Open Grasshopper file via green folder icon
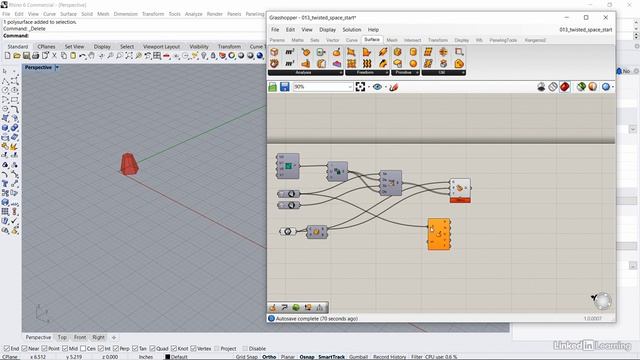This screenshot has height=360, width=640. (x=272, y=87)
